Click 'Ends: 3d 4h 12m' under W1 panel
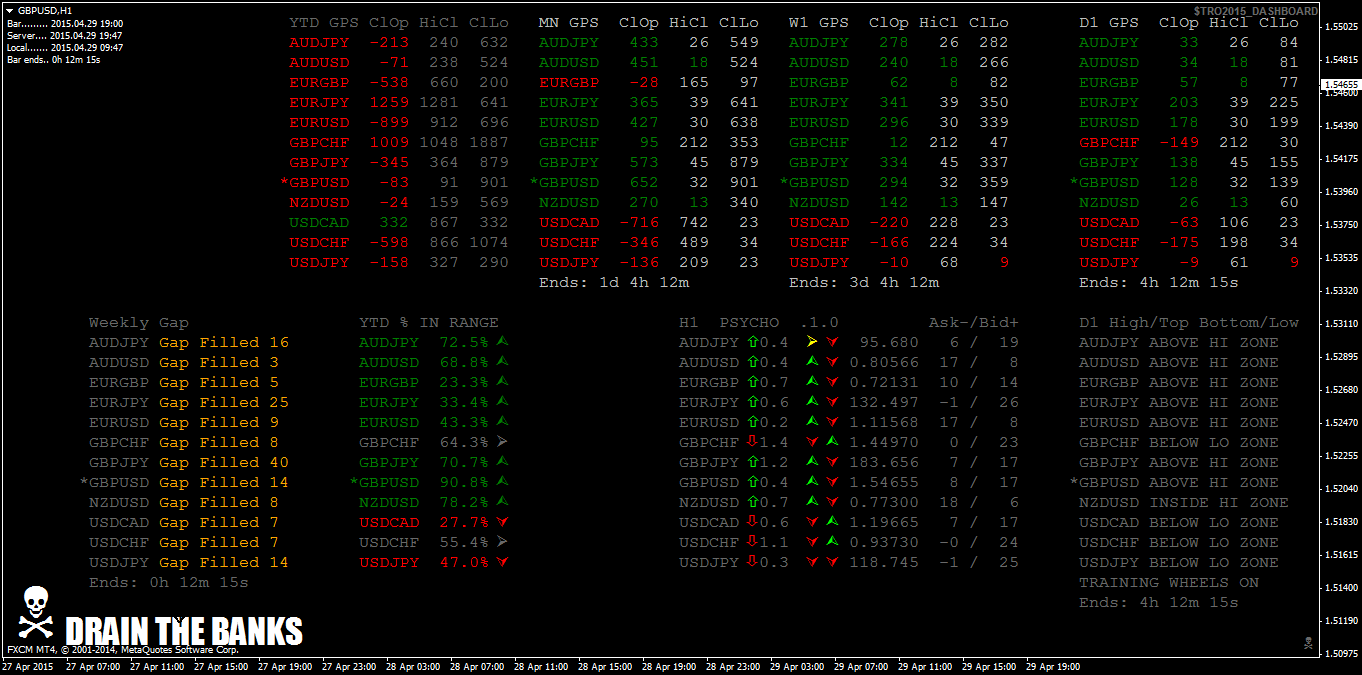 (x=864, y=282)
